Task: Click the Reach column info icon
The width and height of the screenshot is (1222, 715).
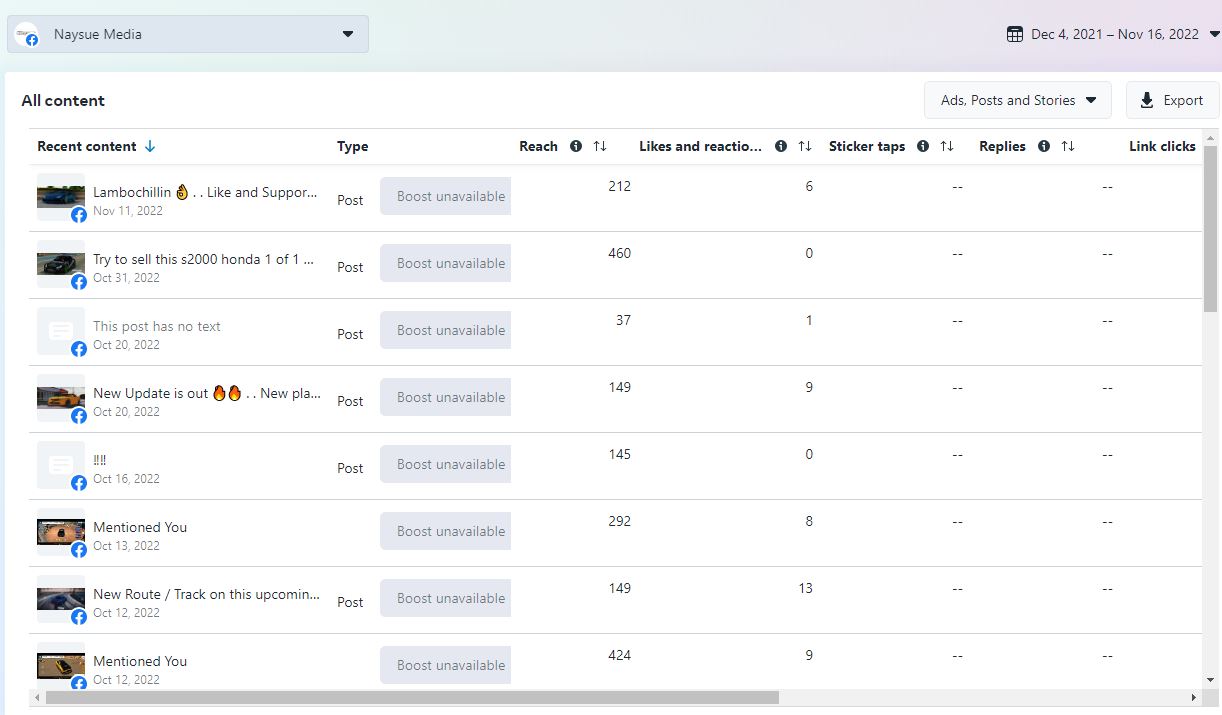Action: (x=576, y=146)
